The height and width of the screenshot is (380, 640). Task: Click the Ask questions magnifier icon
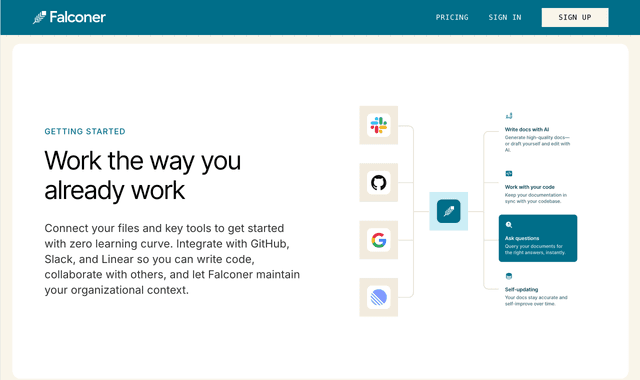coord(509,225)
